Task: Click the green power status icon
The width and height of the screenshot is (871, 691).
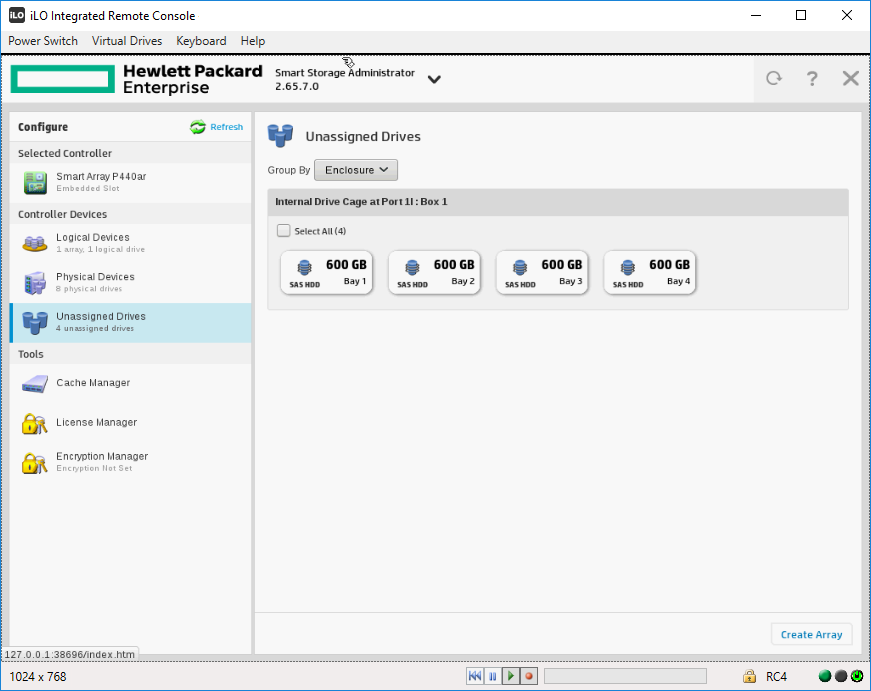Action: tap(857, 676)
